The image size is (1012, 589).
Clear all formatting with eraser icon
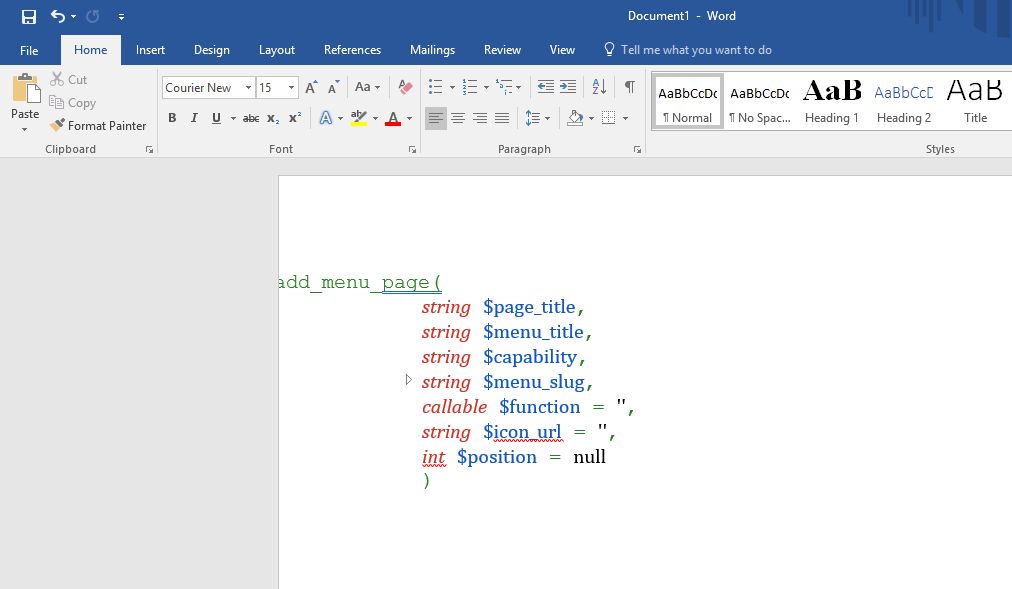coord(405,88)
